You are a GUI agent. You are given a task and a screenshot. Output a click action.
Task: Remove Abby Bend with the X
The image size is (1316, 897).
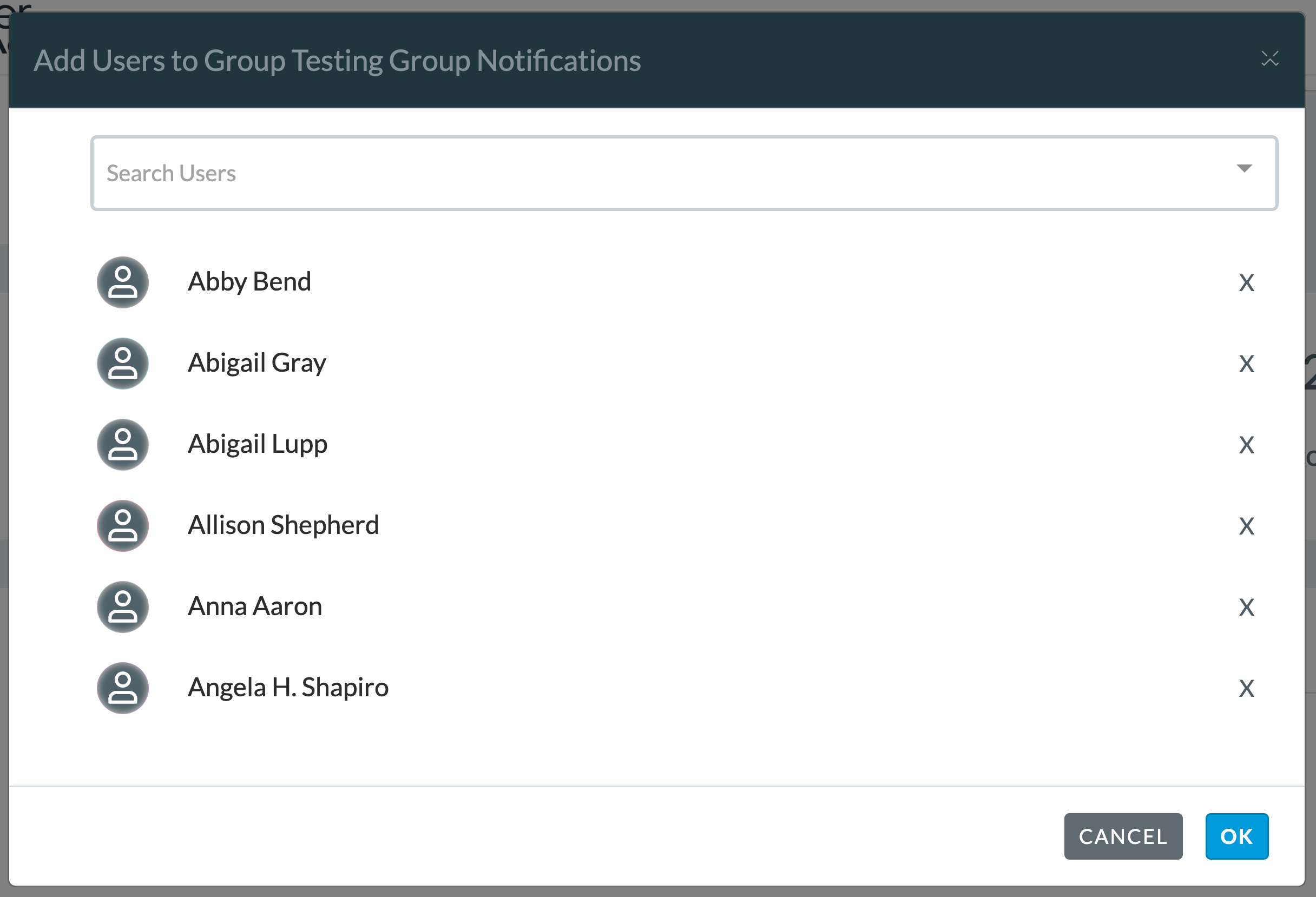coord(1246,282)
